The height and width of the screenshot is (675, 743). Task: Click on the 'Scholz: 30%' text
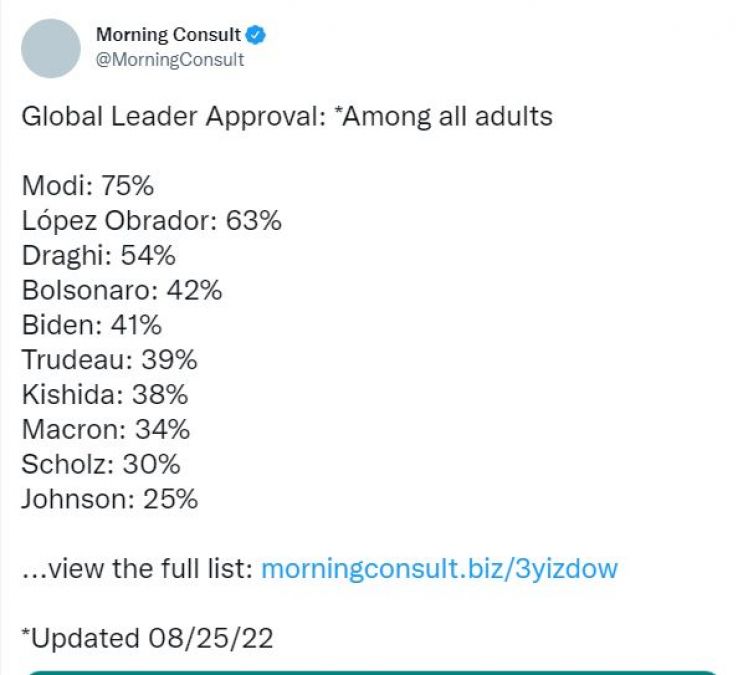(101, 464)
